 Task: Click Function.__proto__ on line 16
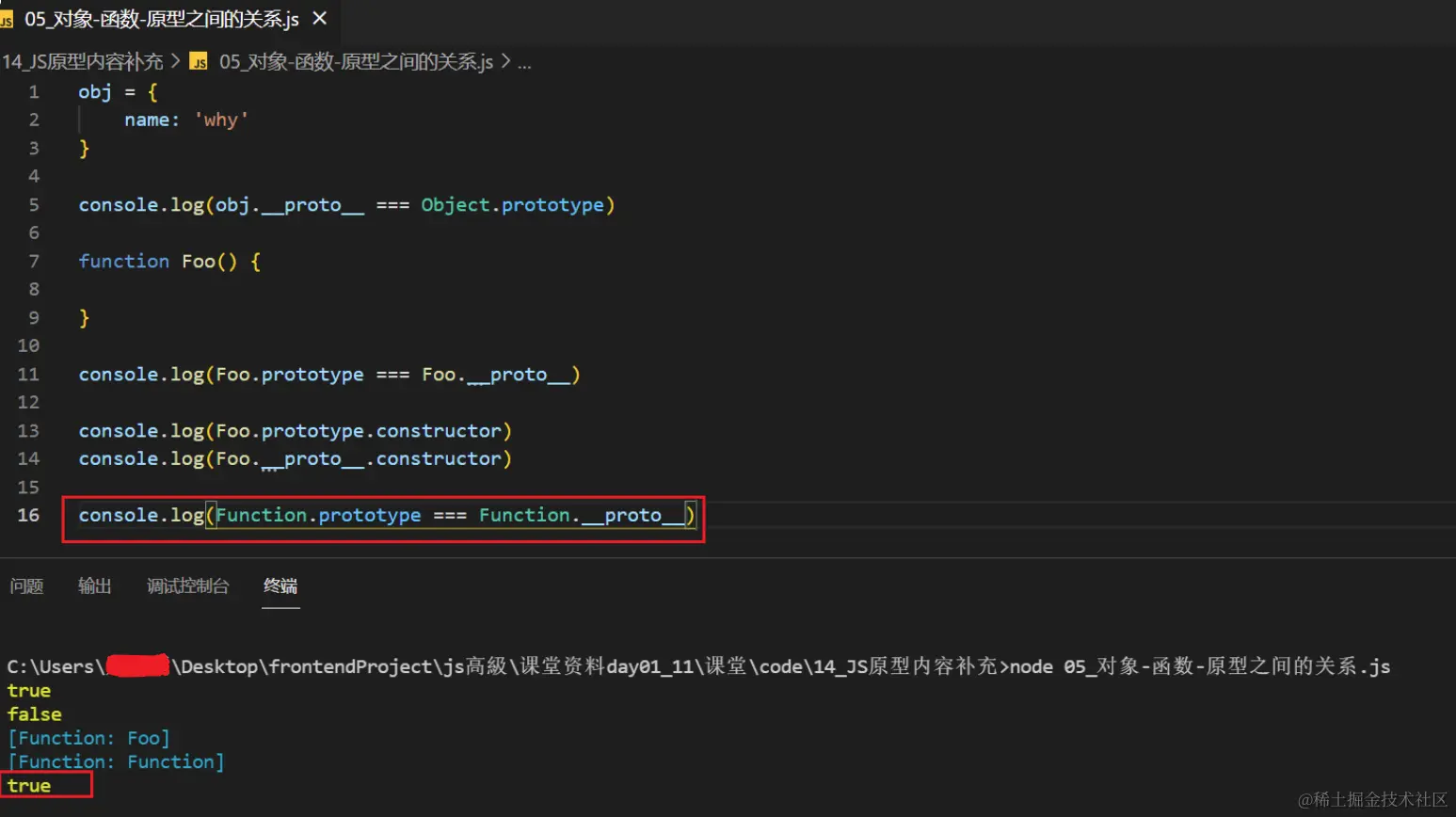click(582, 516)
